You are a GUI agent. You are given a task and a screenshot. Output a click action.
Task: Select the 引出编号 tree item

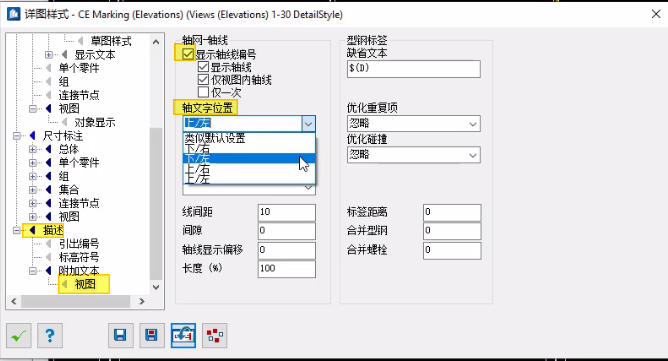(79, 244)
